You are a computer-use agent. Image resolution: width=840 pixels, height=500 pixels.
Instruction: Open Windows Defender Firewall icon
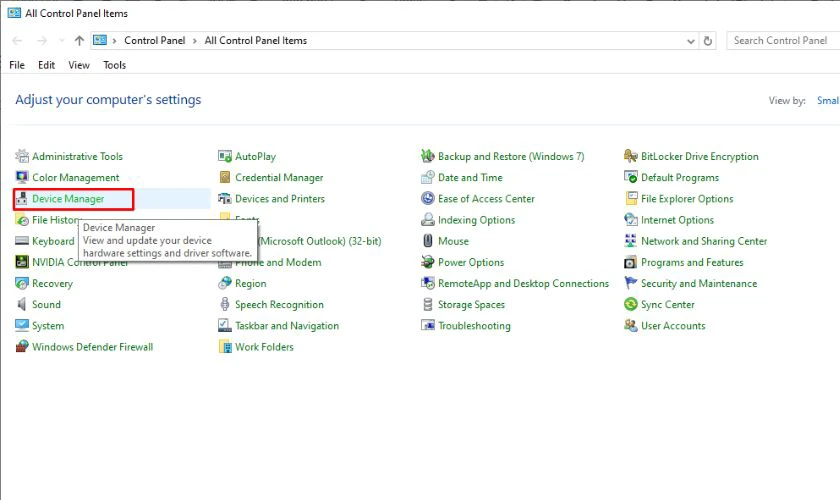point(22,347)
